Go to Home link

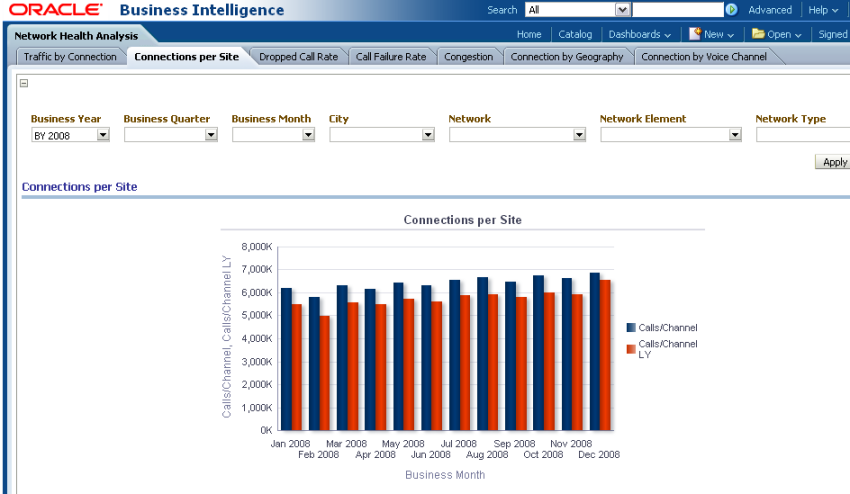pos(529,34)
